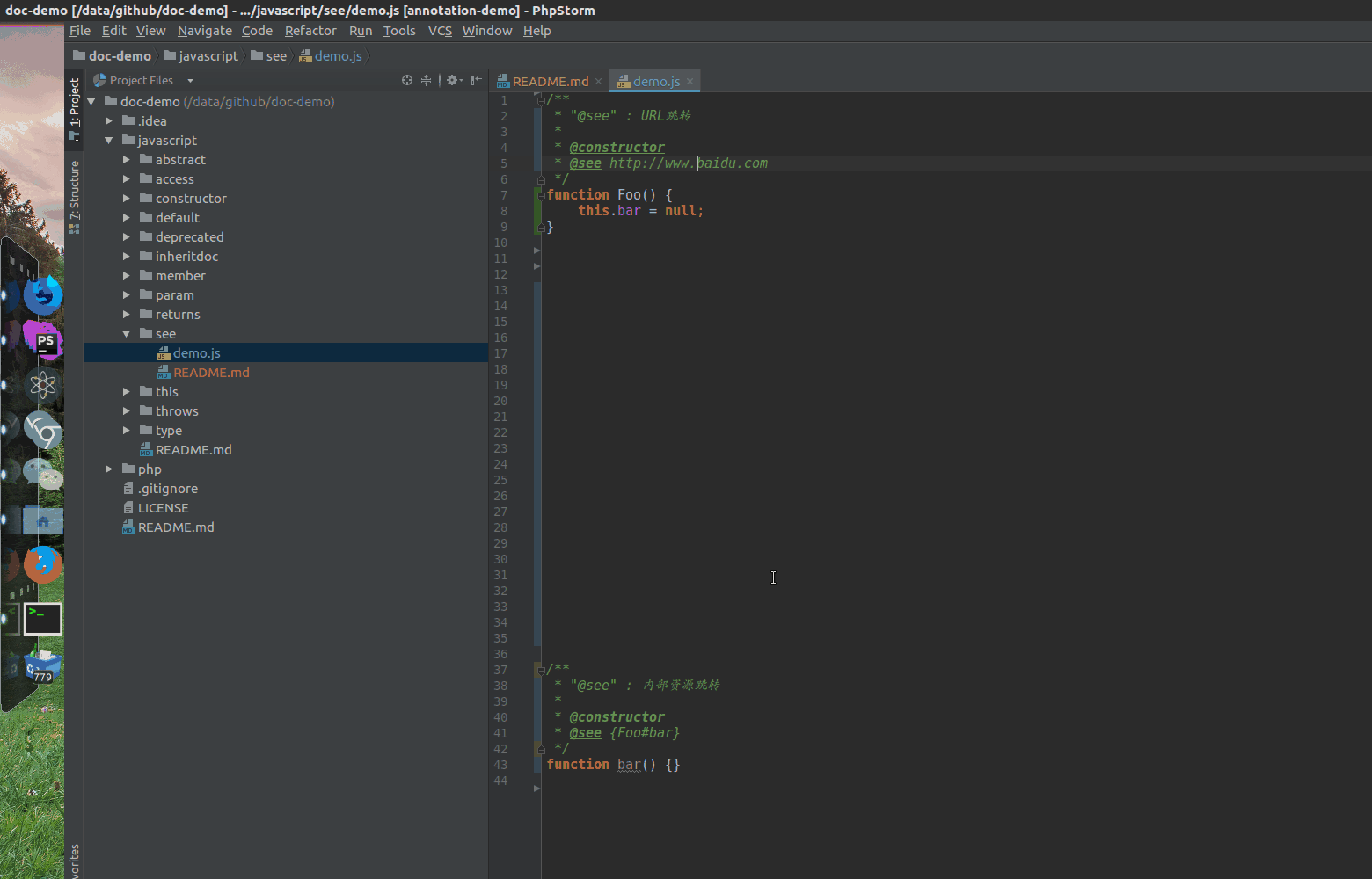
Task: Open the Tools menu
Action: (399, 31)
